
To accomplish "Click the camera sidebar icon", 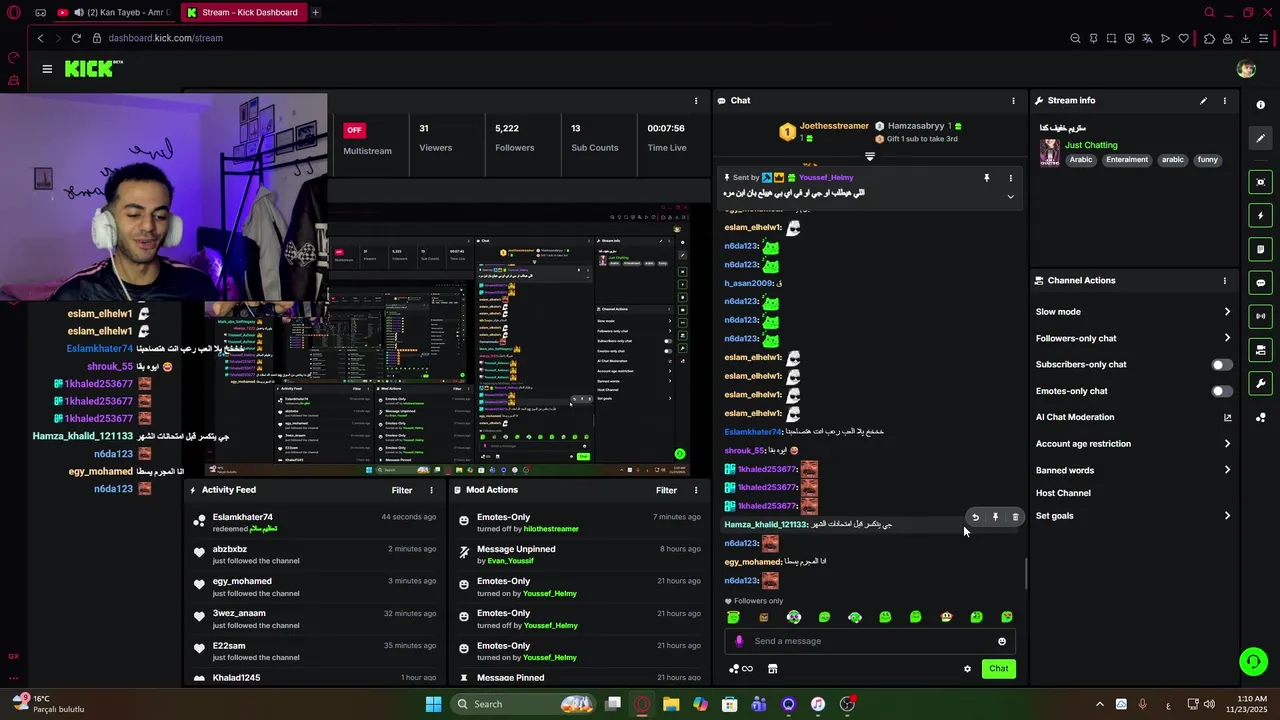I will (x=1260, y=350).
